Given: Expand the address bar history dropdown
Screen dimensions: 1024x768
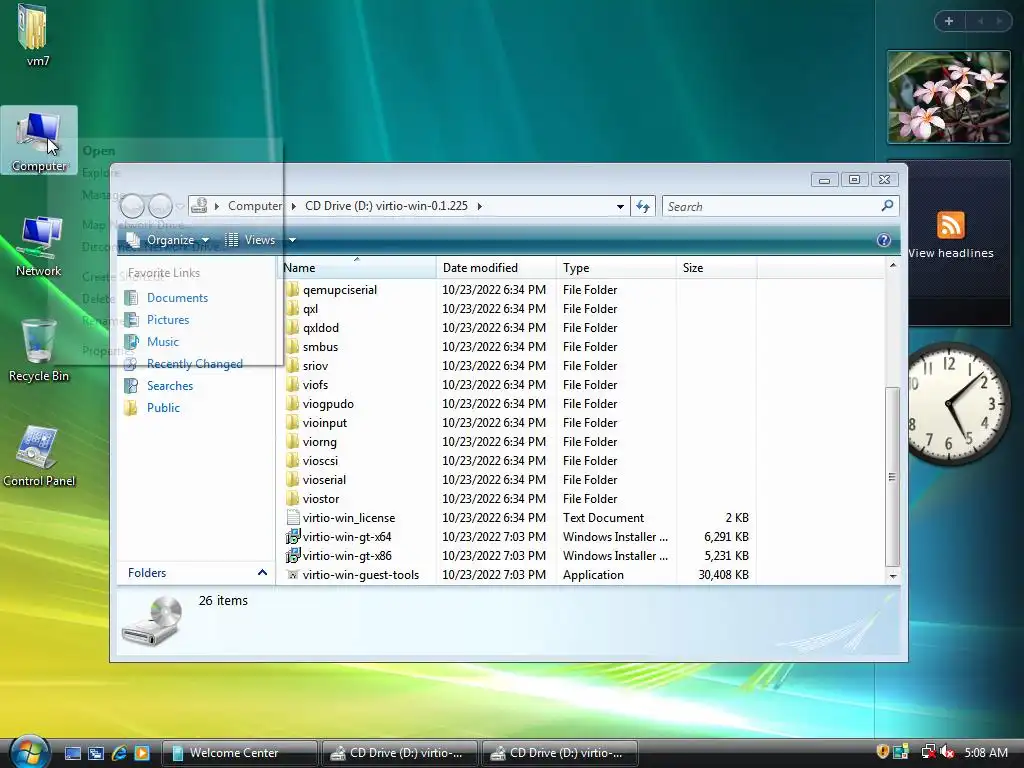Looking at the screenshot, I should (x=620, y=206).
